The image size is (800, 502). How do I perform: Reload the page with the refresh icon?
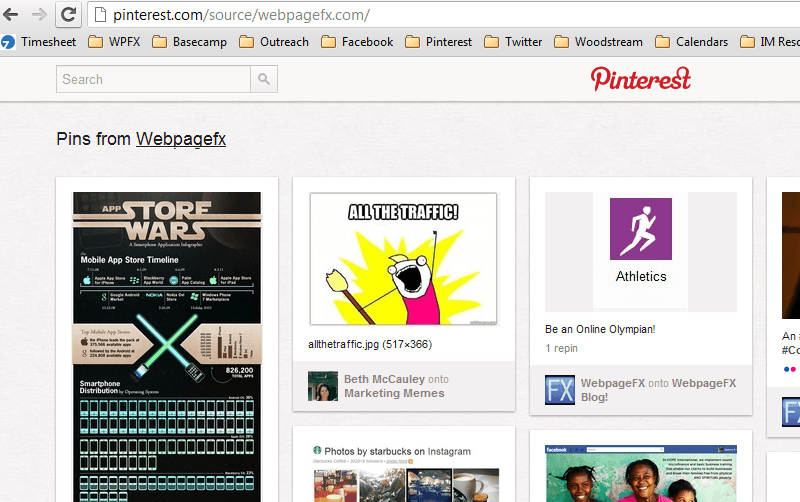coord(68,14)
